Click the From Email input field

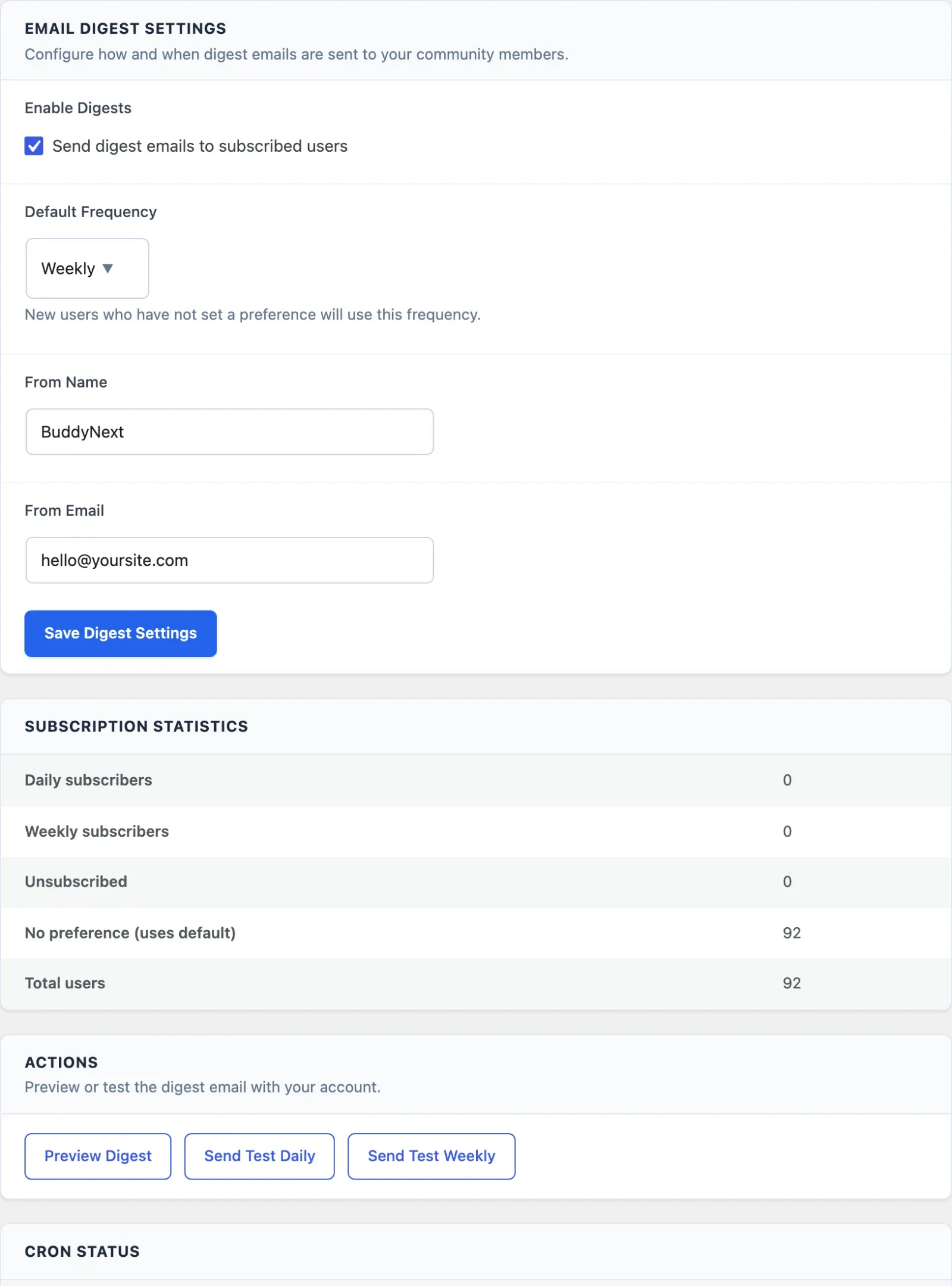point(230,561)
